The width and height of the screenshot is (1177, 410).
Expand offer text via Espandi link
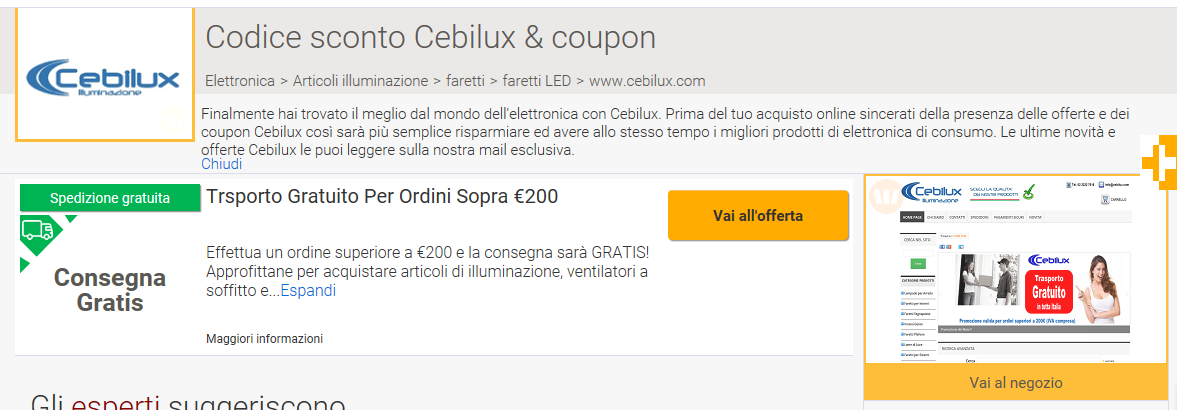308,291
